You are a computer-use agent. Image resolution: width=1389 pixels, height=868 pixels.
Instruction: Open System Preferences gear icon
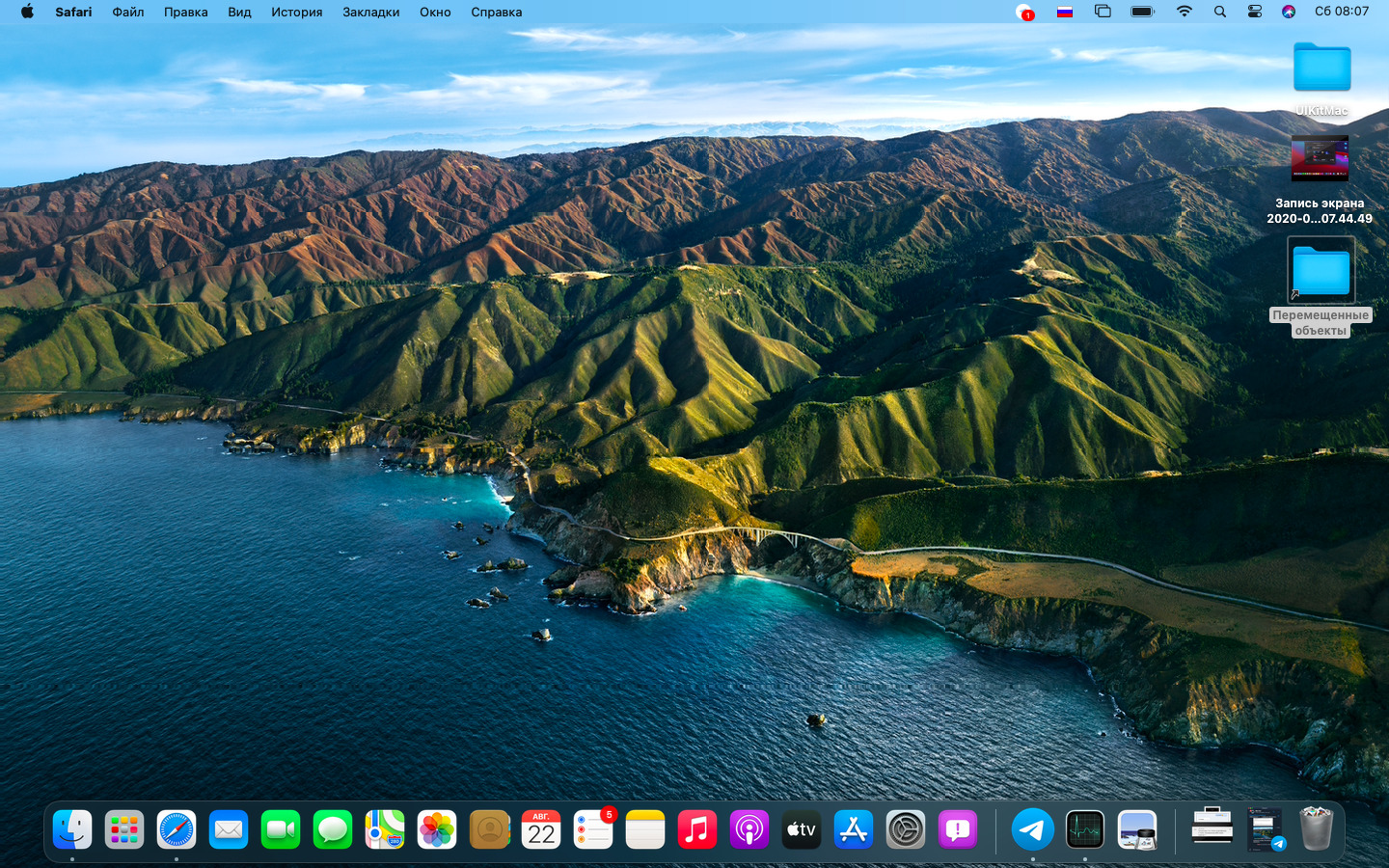906,829
